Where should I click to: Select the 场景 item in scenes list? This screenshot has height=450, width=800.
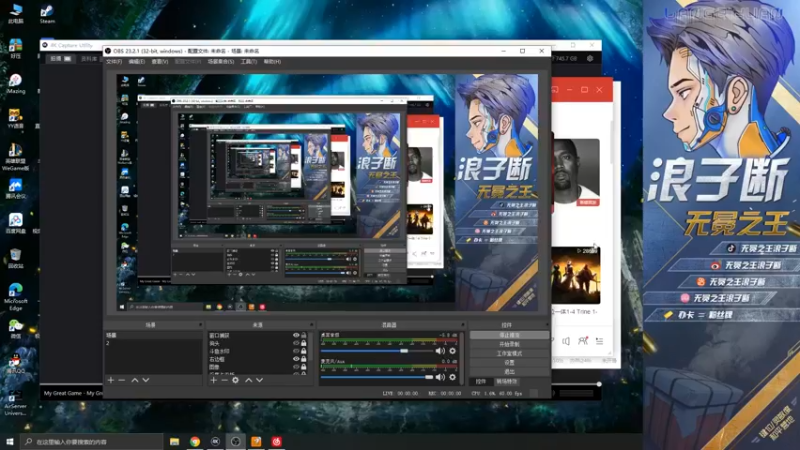[x=153, y=335]
